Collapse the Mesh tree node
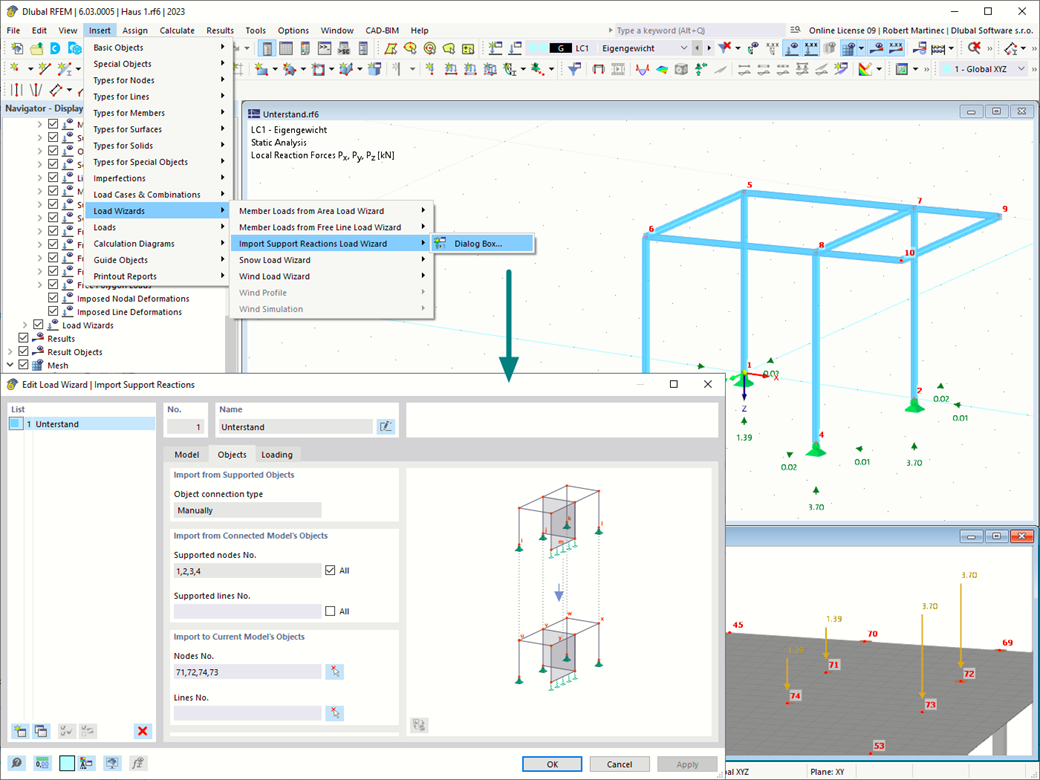Screen dimensions: 1040x780 (x=11, y=365)
